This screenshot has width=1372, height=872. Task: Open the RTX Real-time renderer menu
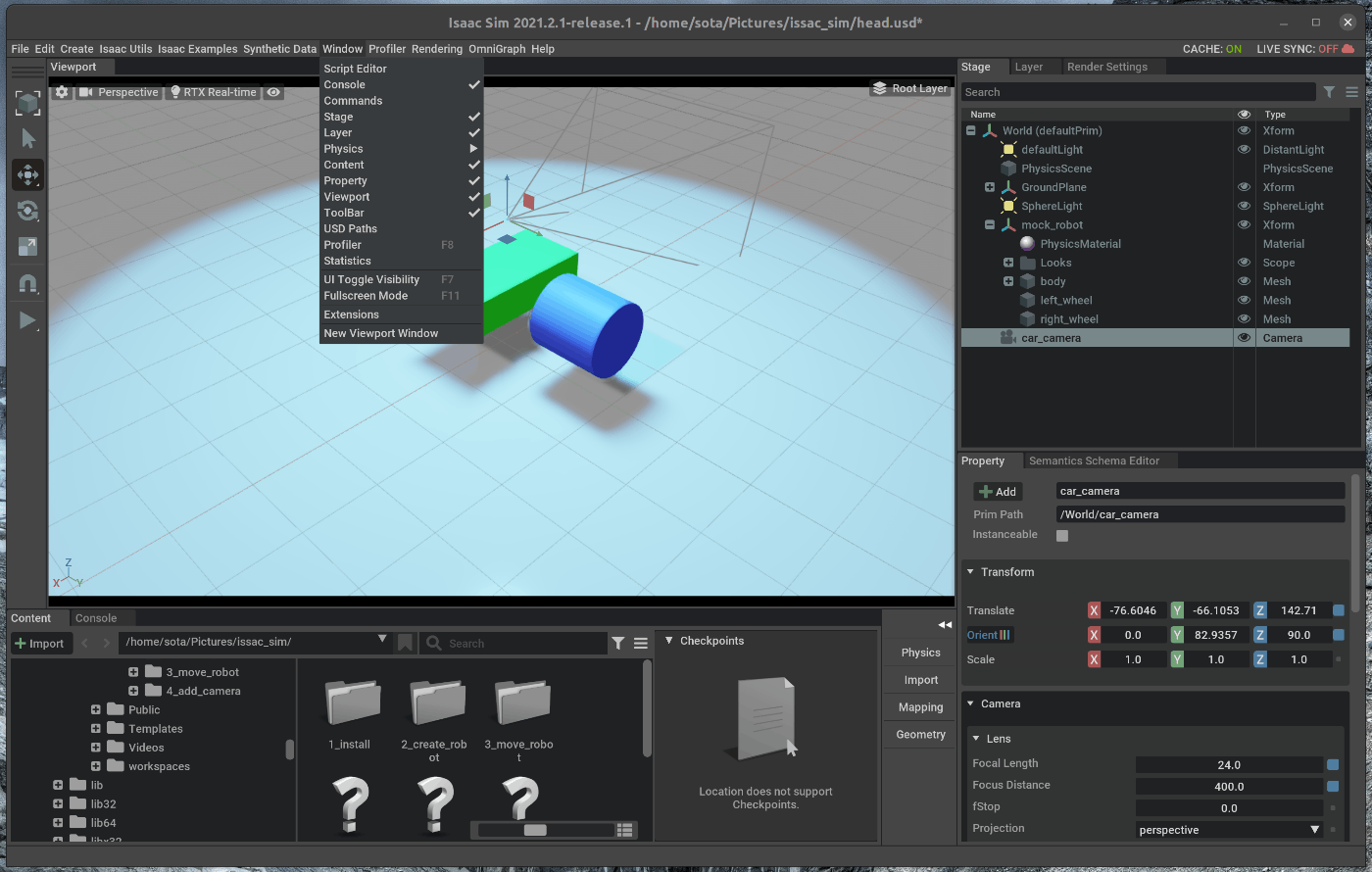[213, 92]
